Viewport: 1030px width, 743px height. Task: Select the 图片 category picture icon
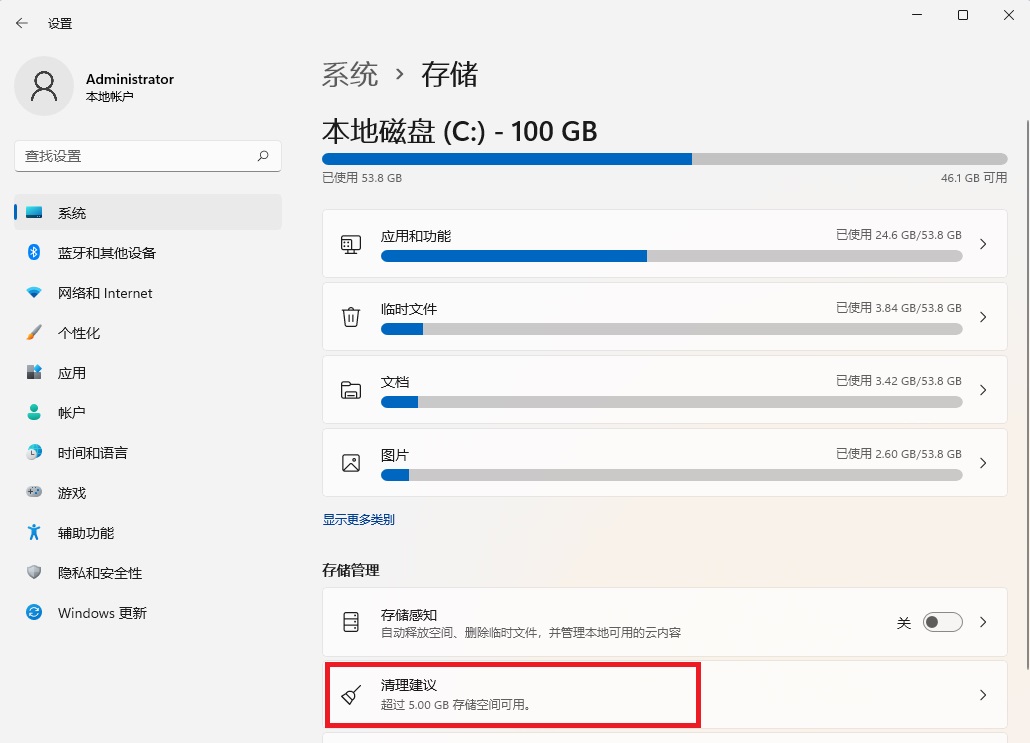point(351,462)
